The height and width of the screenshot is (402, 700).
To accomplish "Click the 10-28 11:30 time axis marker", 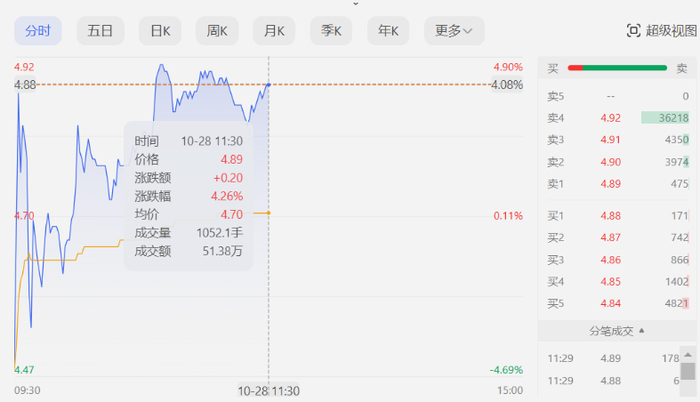I will [x=268, y=390].
